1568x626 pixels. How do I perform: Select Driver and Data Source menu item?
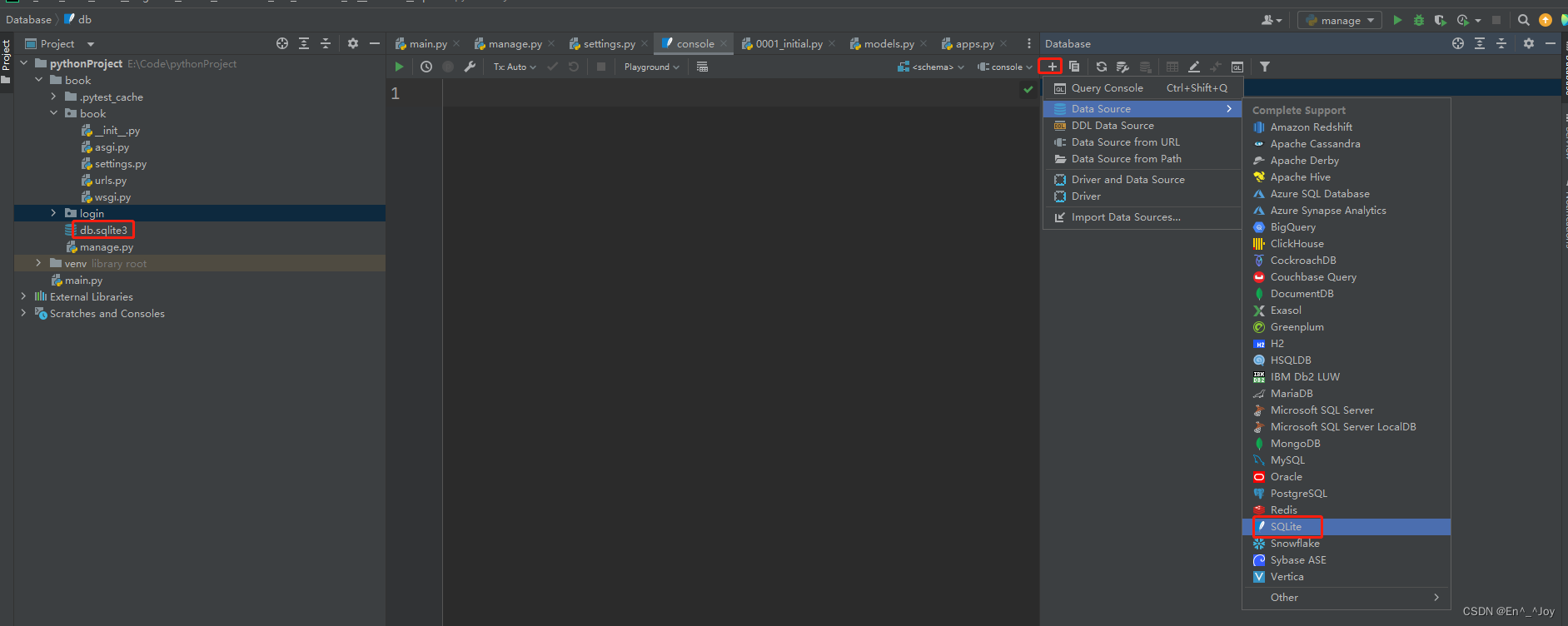[x=1142, y=180]
